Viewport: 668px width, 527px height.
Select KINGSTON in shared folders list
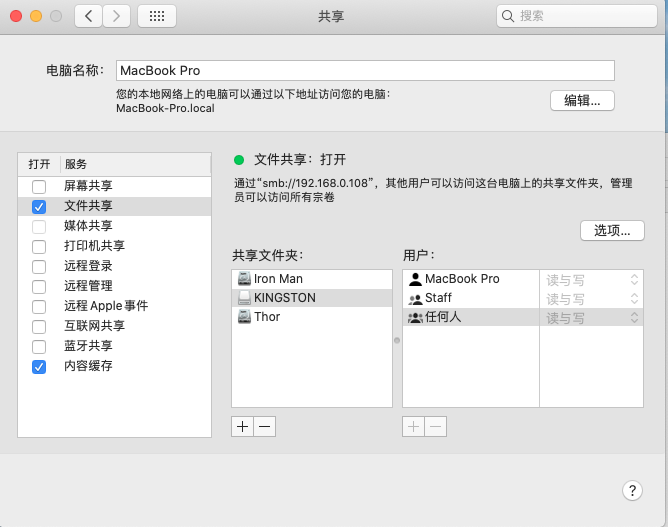point(284,298)
